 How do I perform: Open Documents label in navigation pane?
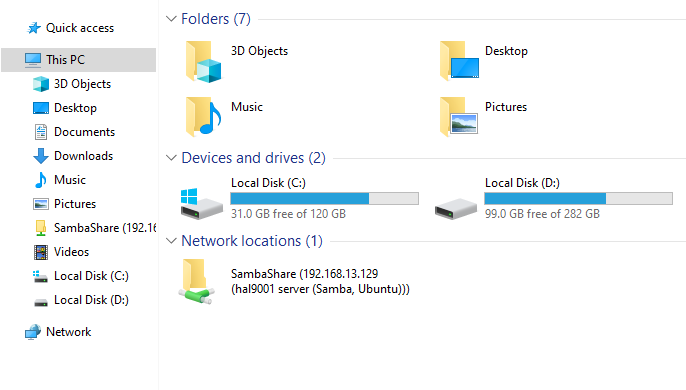click(84, 132)
